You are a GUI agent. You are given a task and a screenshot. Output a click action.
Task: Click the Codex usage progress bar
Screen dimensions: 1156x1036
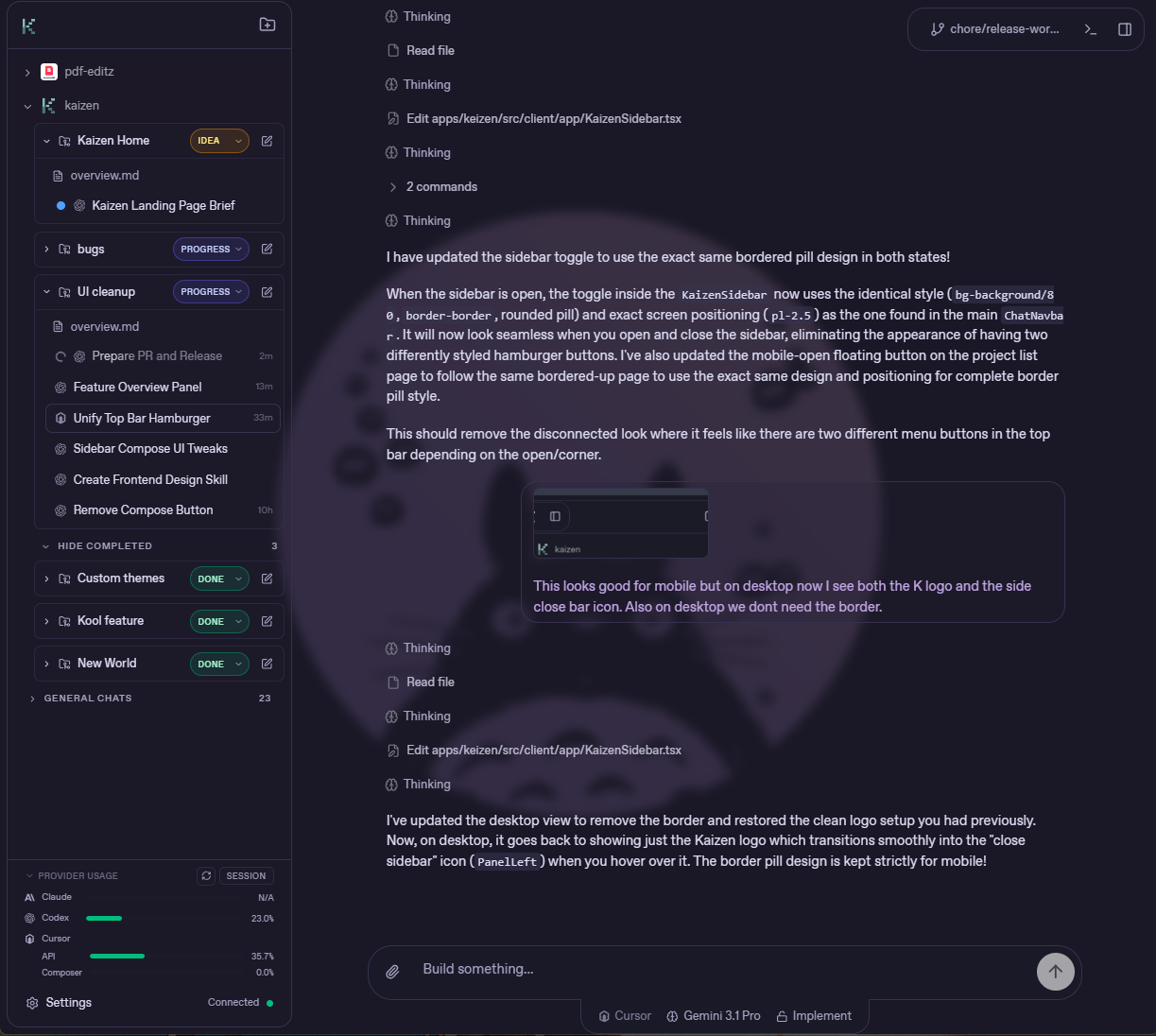click(x=104, y=917)
